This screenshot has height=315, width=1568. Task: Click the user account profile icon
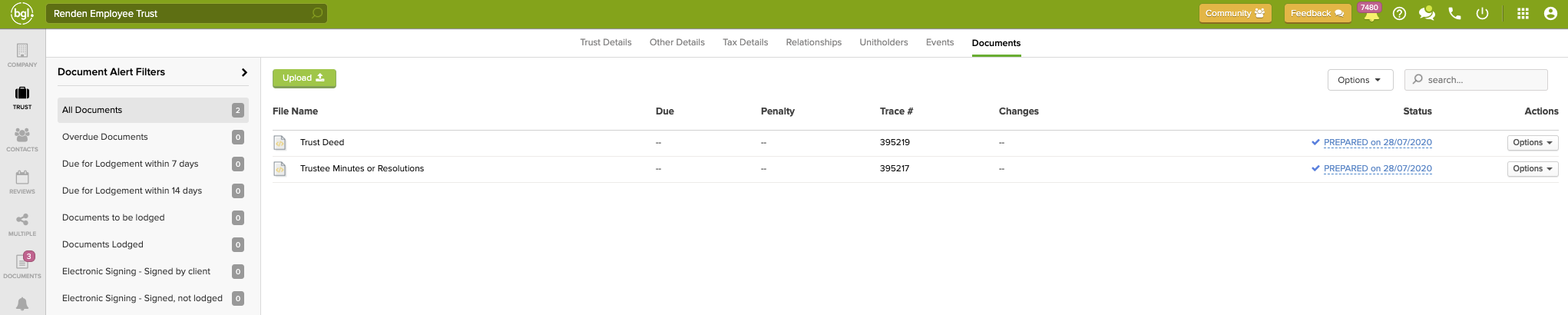(1550, 14)
